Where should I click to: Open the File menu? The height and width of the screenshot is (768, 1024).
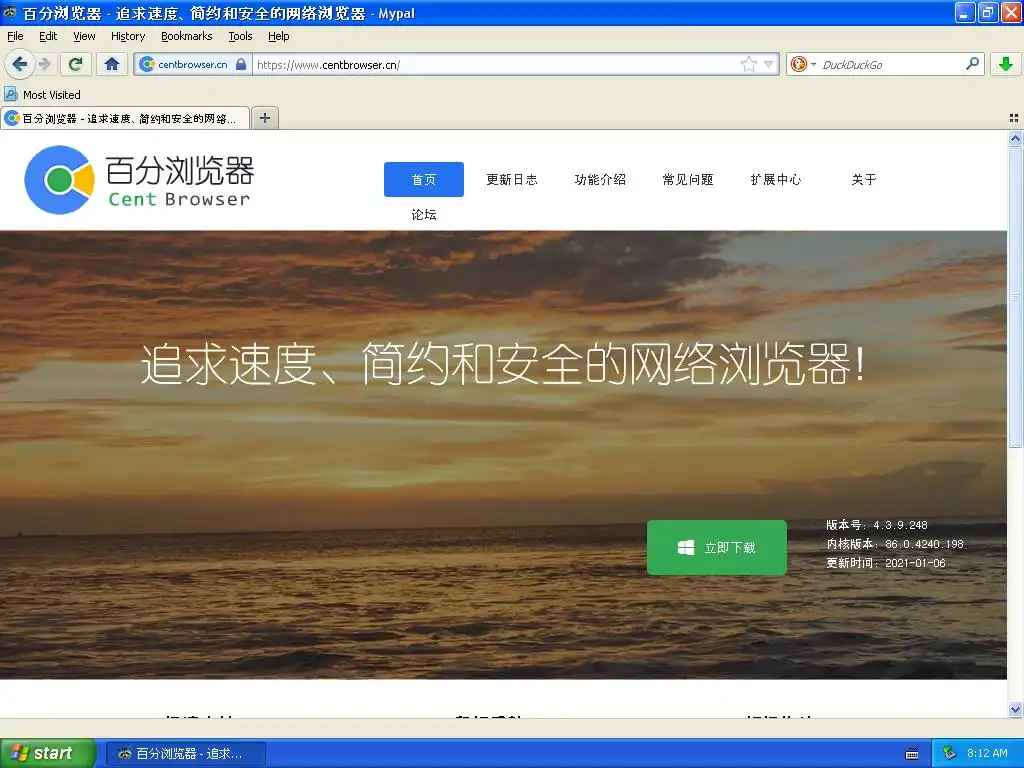[x=15, y=36]
